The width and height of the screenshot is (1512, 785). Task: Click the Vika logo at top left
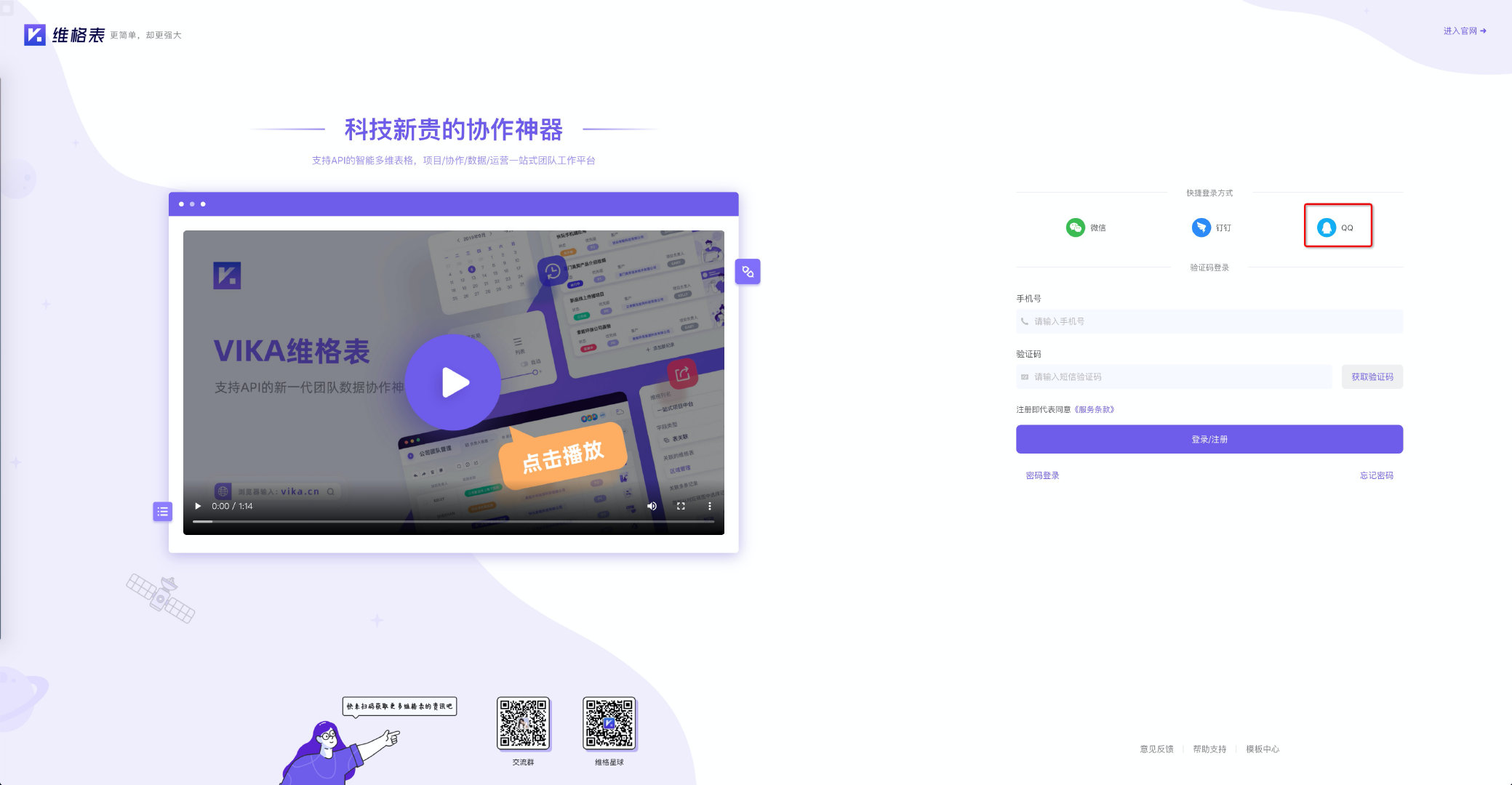35,35
